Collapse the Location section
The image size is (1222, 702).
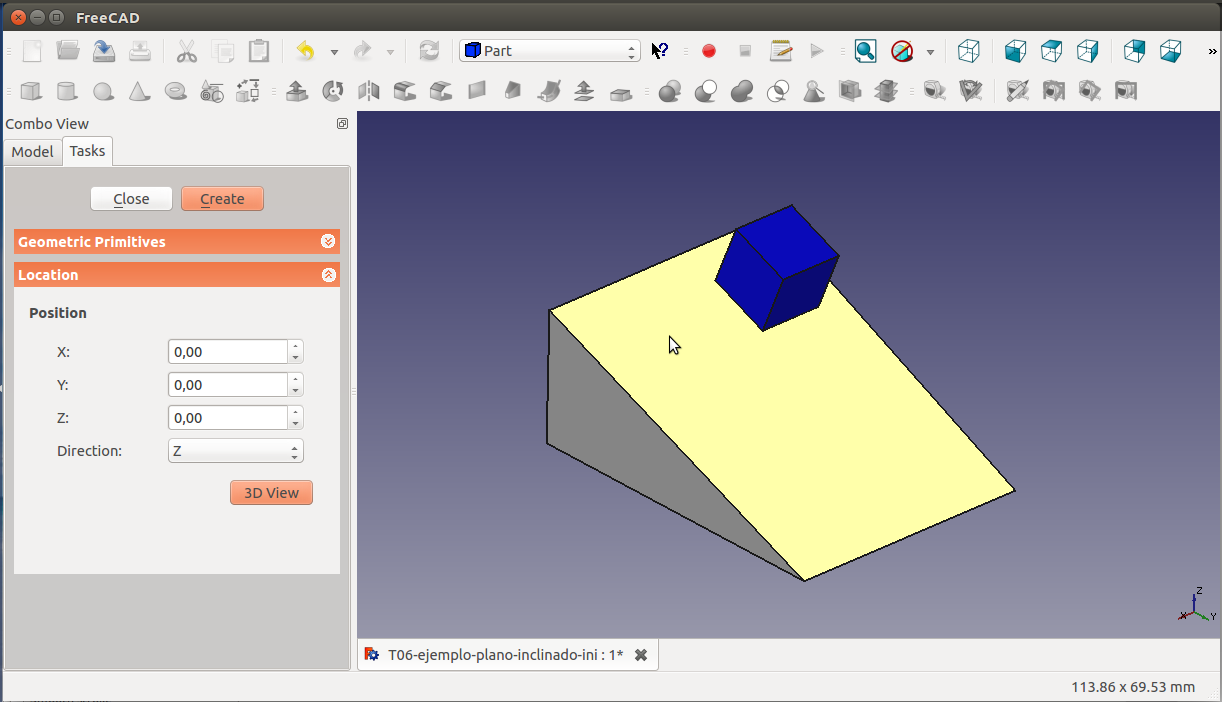point(328,275)
